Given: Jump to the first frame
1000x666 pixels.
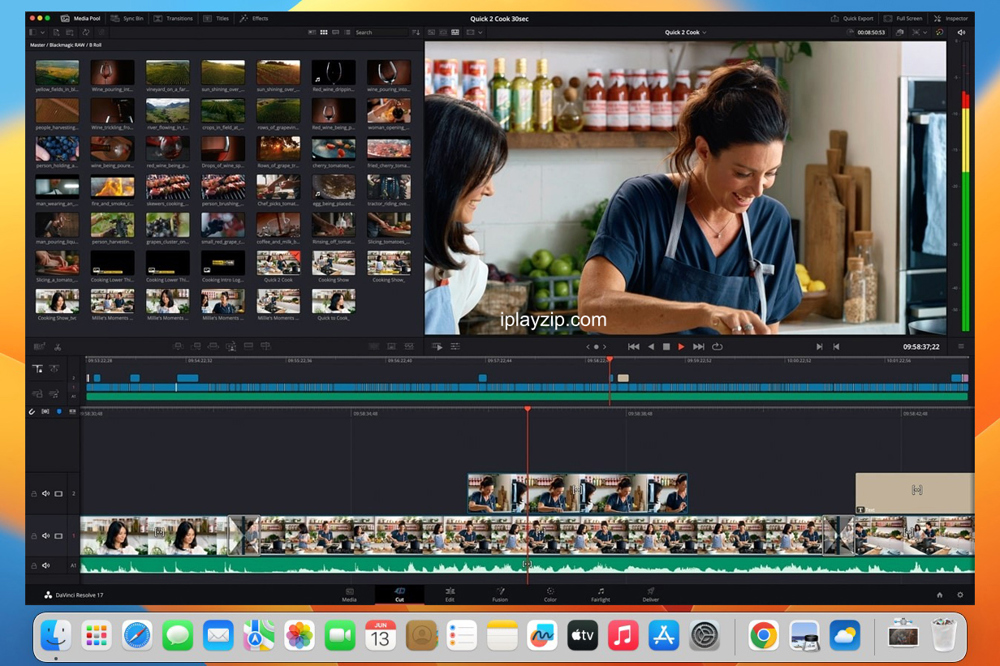Looking at the screenshot, I should pos(633,346).
